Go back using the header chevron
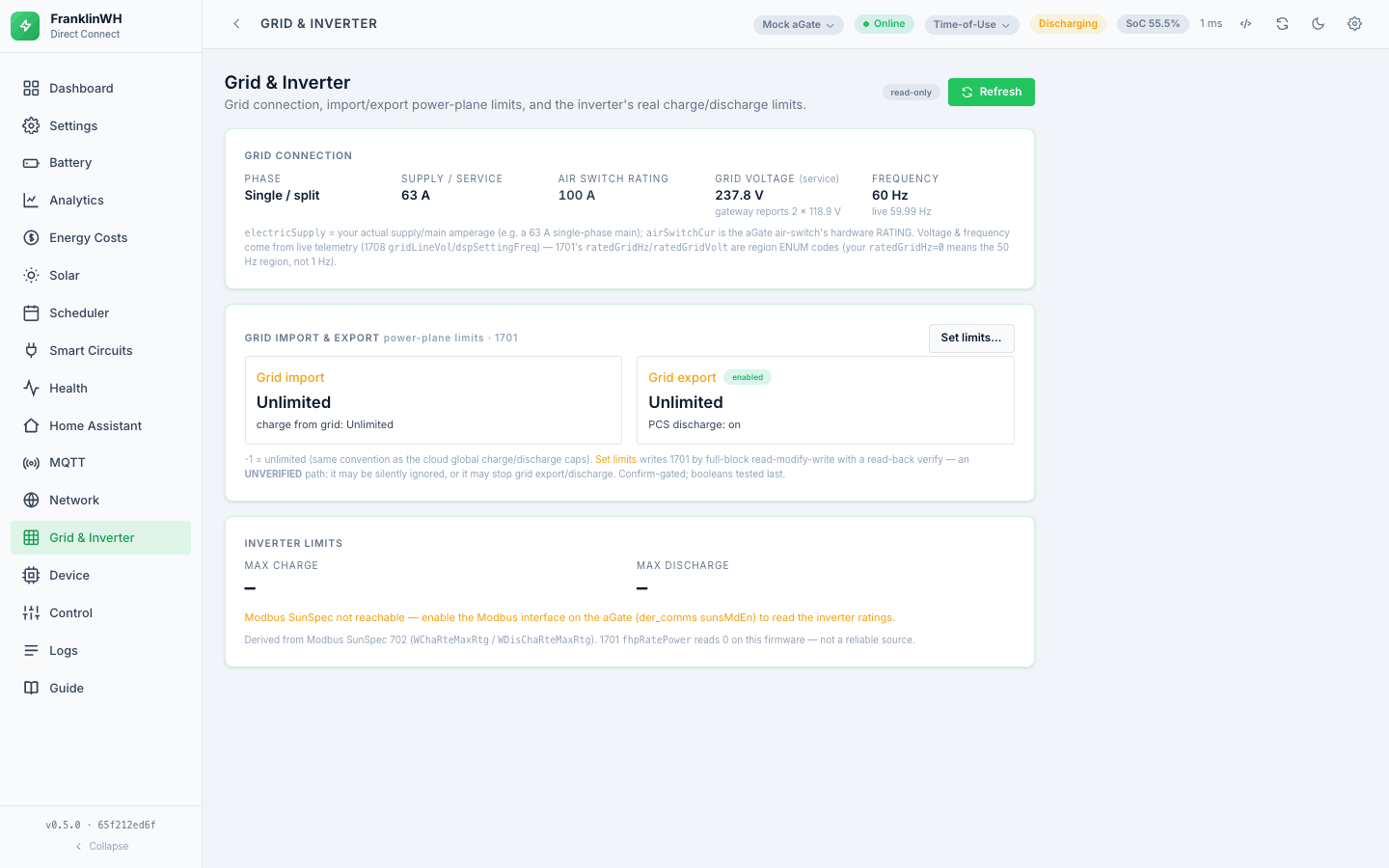This screenshot has height=868, width=1389. (236, 24)
